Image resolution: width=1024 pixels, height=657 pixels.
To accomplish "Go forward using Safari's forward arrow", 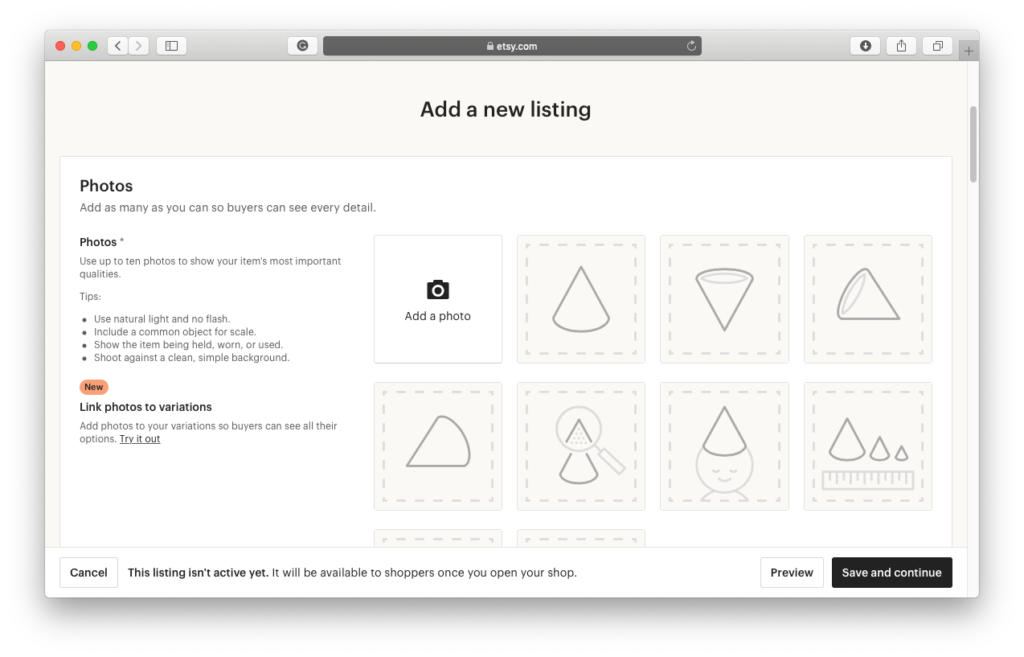I will click(139, 46).
